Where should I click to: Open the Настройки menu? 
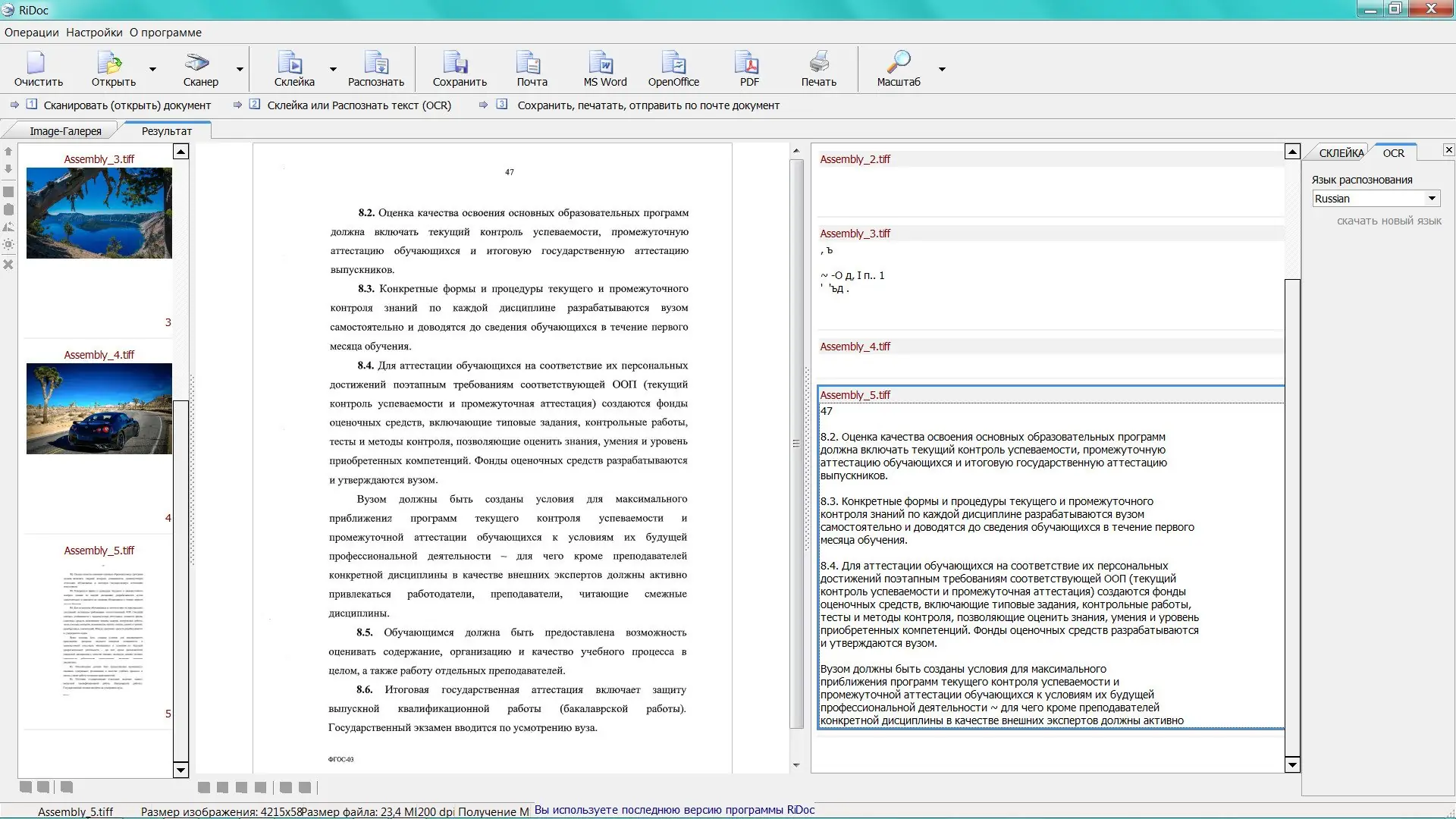[94, 33]
